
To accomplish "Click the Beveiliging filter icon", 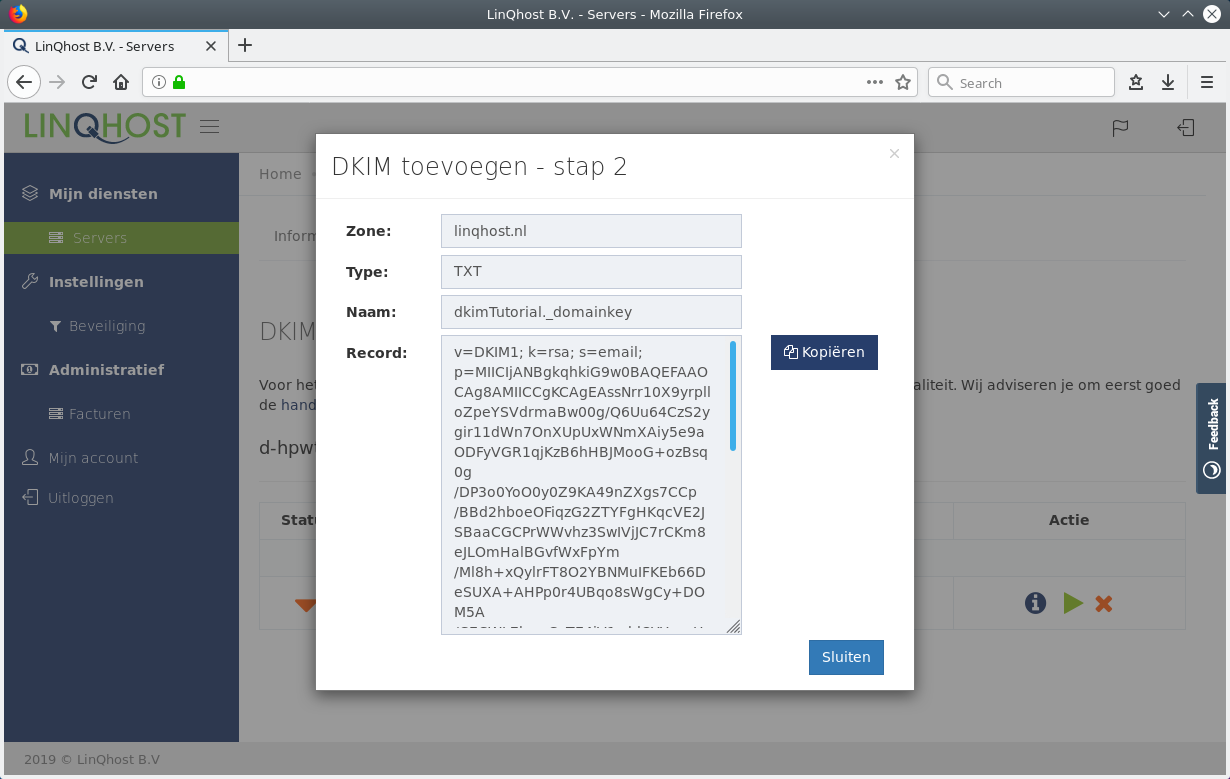I will tap(56, 326).
